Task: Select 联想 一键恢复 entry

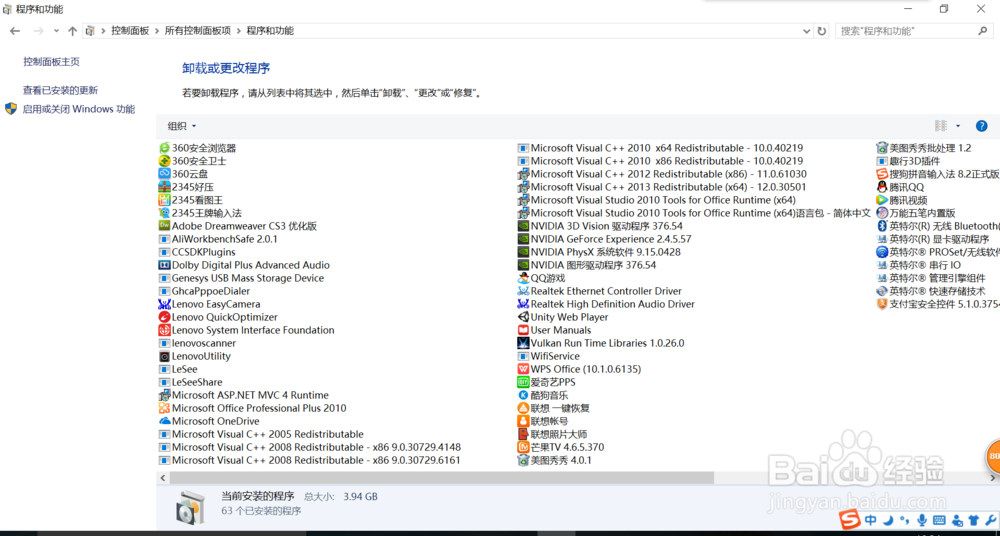Action: 554,408
